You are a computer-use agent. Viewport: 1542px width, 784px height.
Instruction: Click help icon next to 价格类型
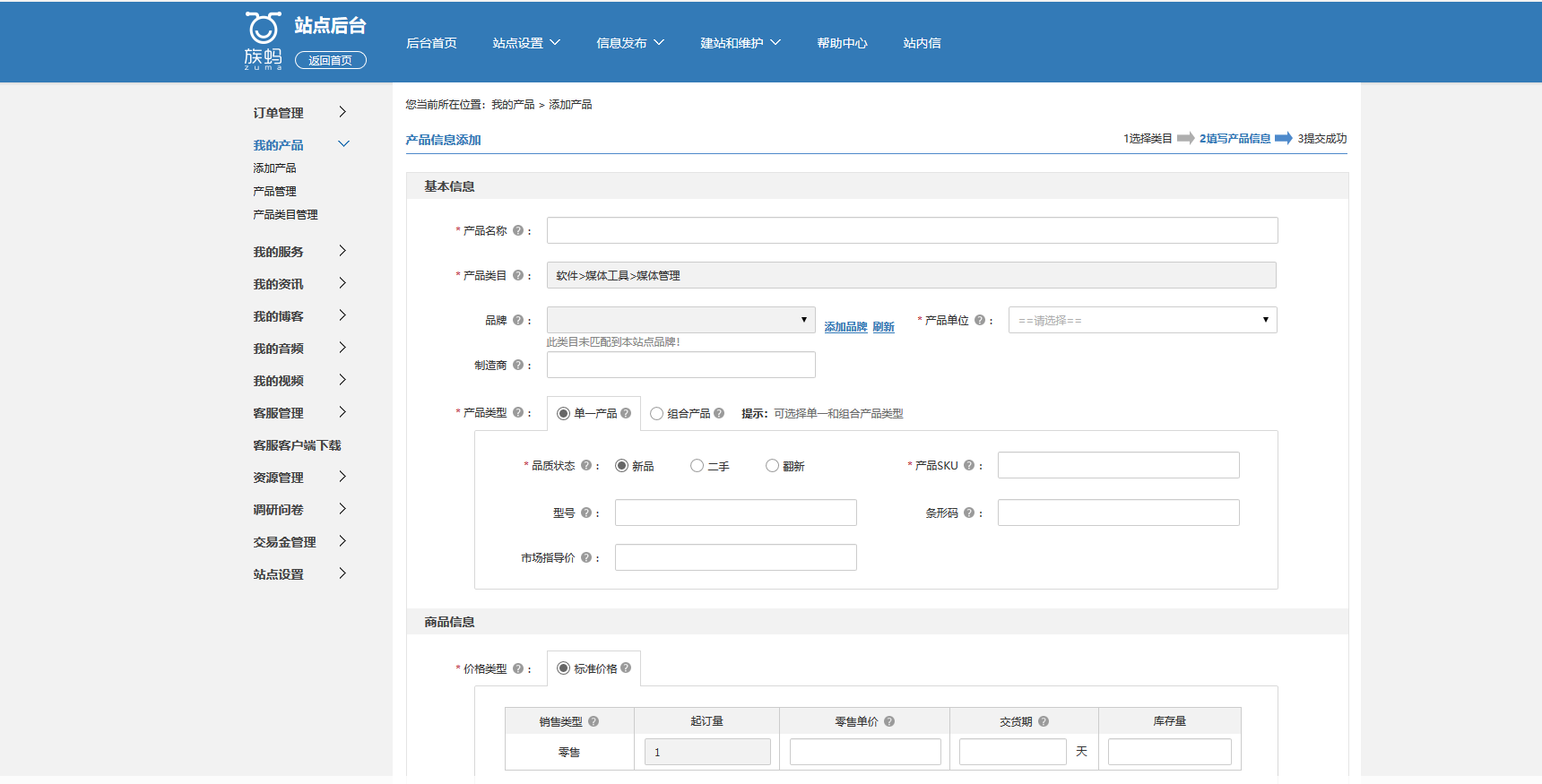tap(518, 668)
